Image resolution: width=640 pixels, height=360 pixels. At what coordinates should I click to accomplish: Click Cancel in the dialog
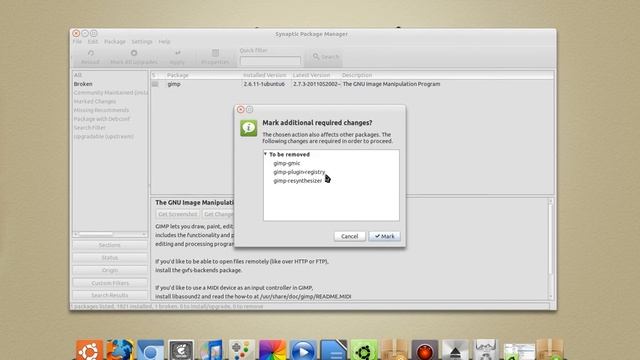pos(349,236)
